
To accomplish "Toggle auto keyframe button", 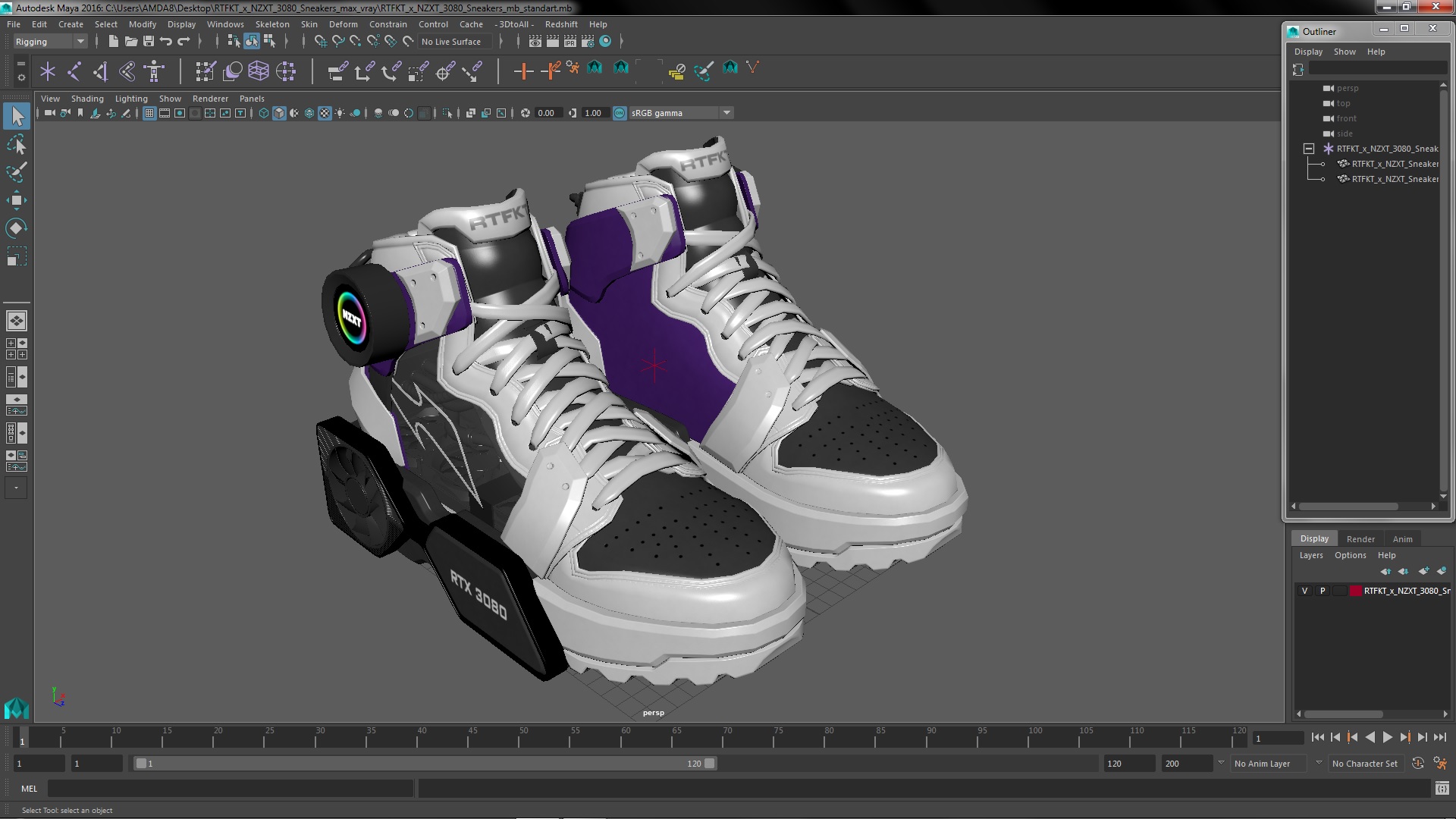I will coord(1417,764).
